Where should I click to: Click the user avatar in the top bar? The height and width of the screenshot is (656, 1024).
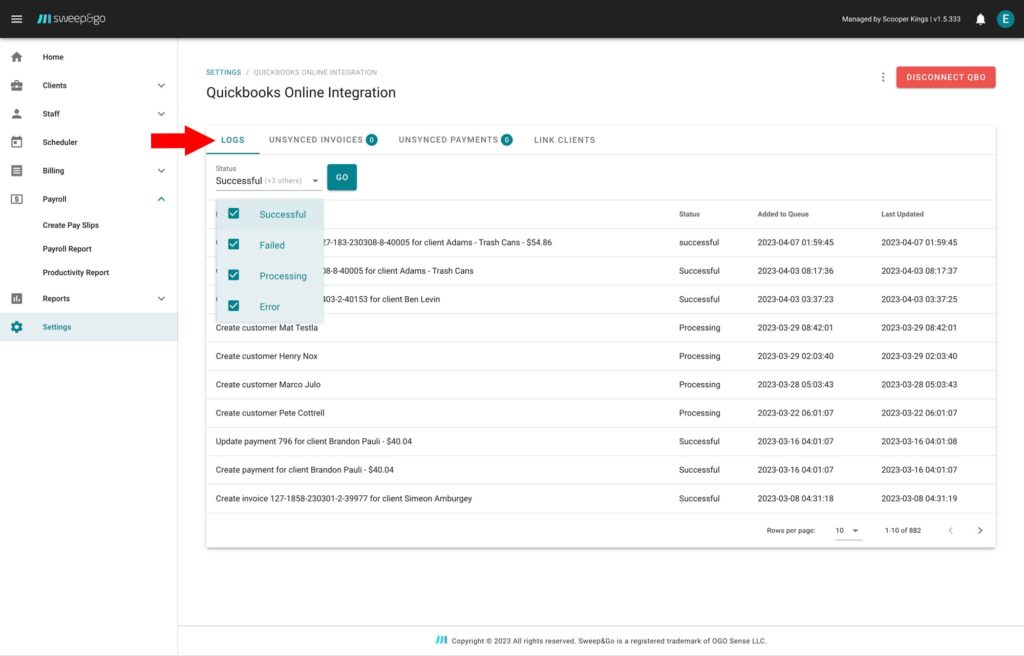click(1005, 18)
